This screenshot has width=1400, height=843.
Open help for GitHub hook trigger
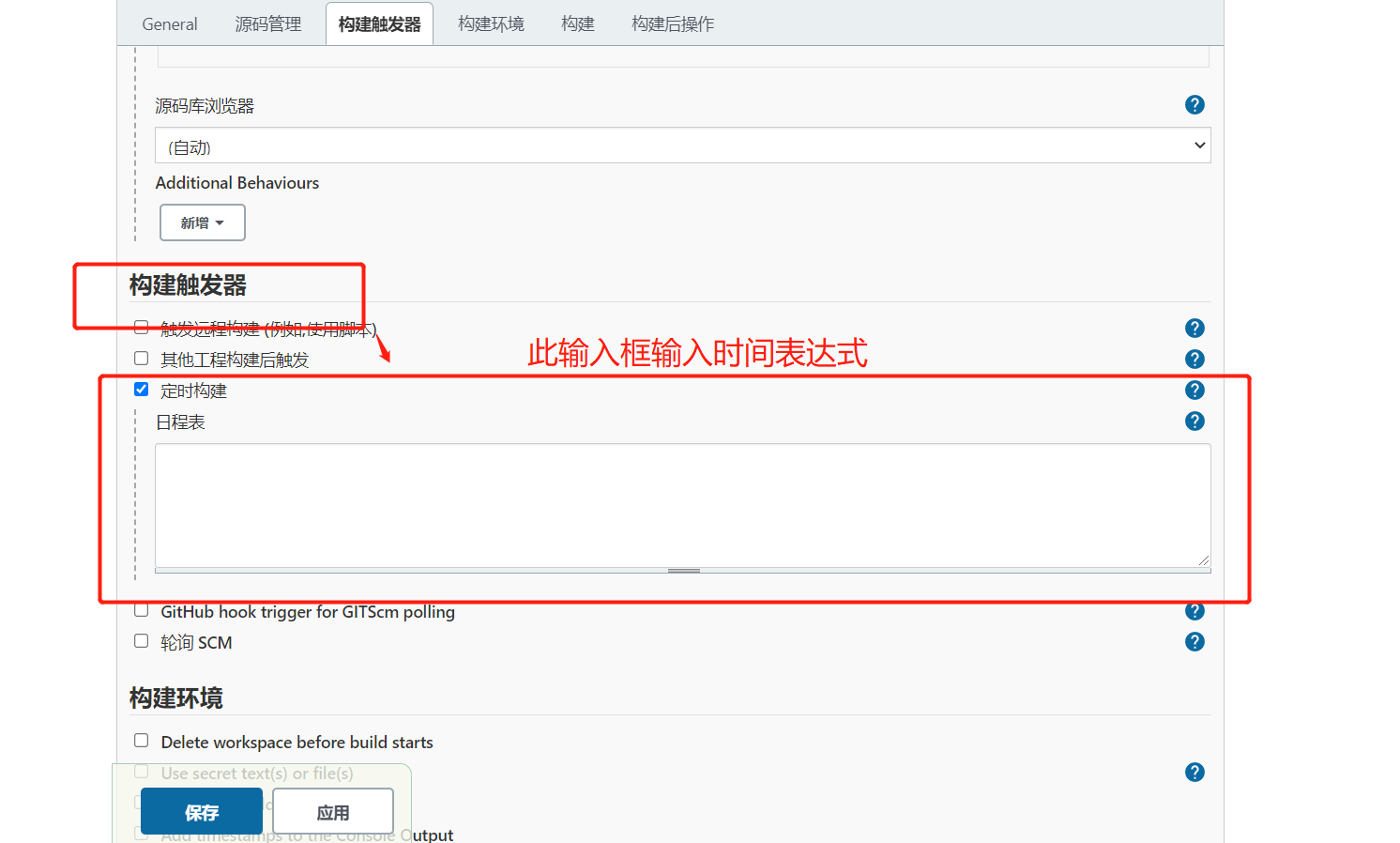click(x=1195, y=611)
